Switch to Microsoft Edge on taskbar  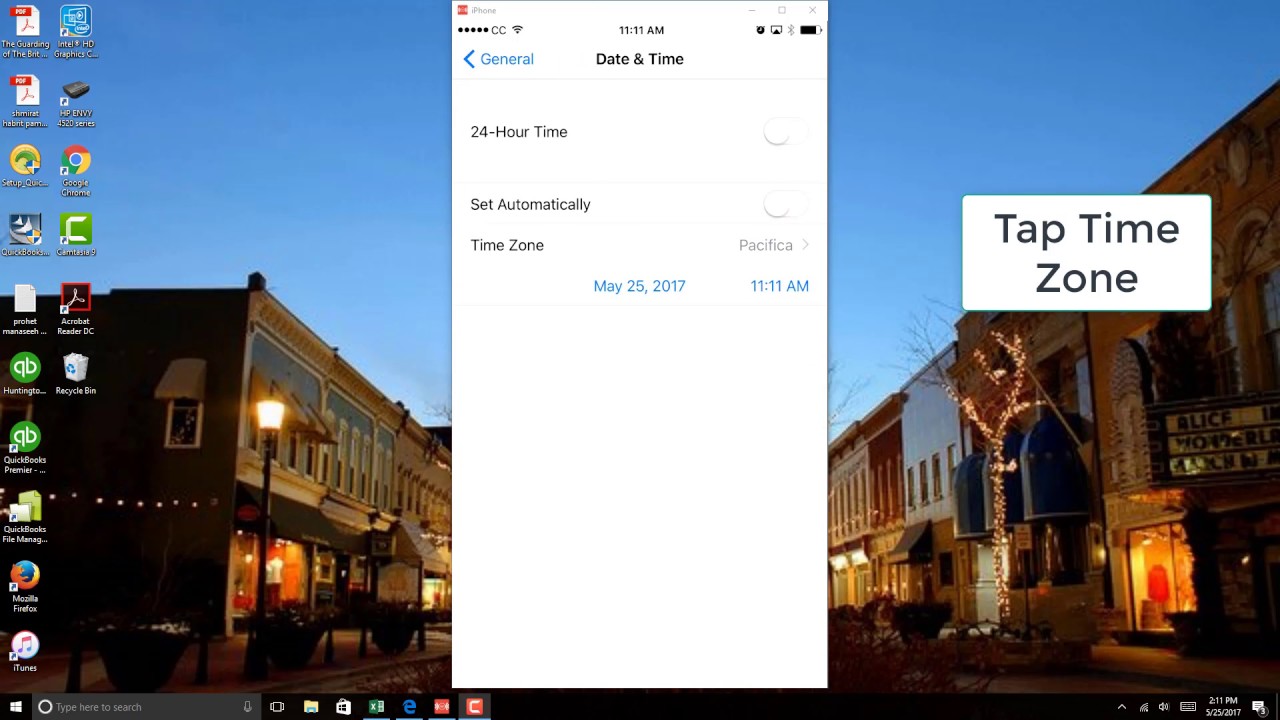point(409,707)
